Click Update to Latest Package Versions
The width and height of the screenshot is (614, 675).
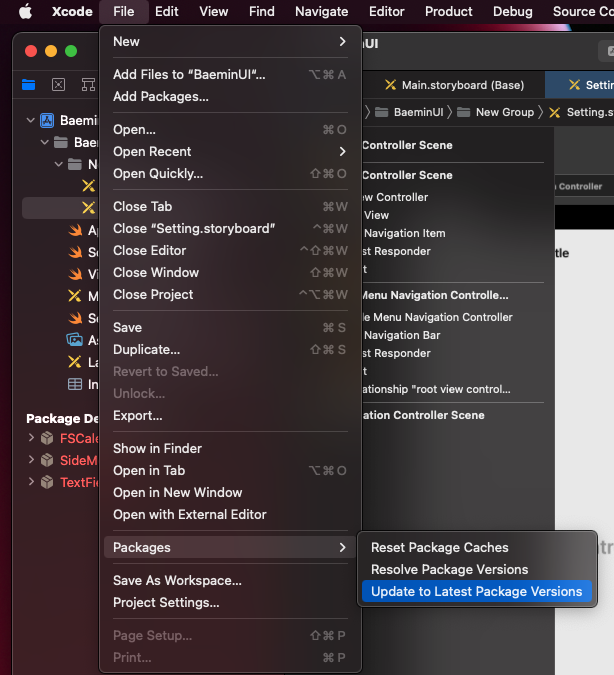[x=477, y=591]
